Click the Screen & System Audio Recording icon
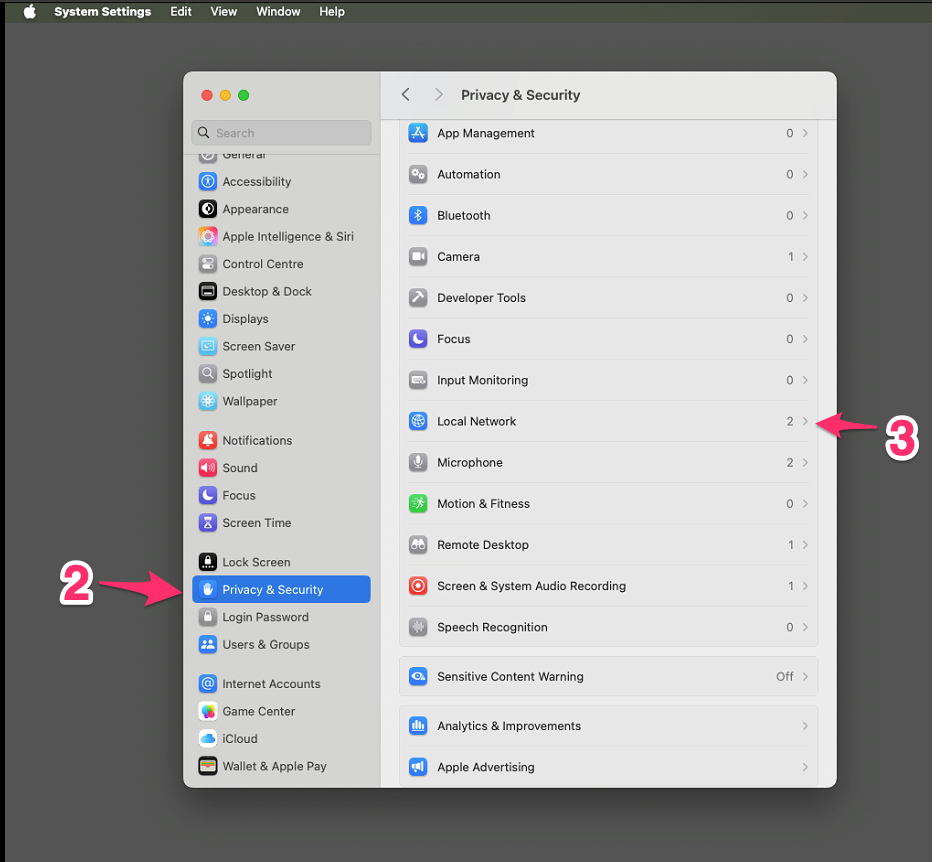 click(418, 586)
